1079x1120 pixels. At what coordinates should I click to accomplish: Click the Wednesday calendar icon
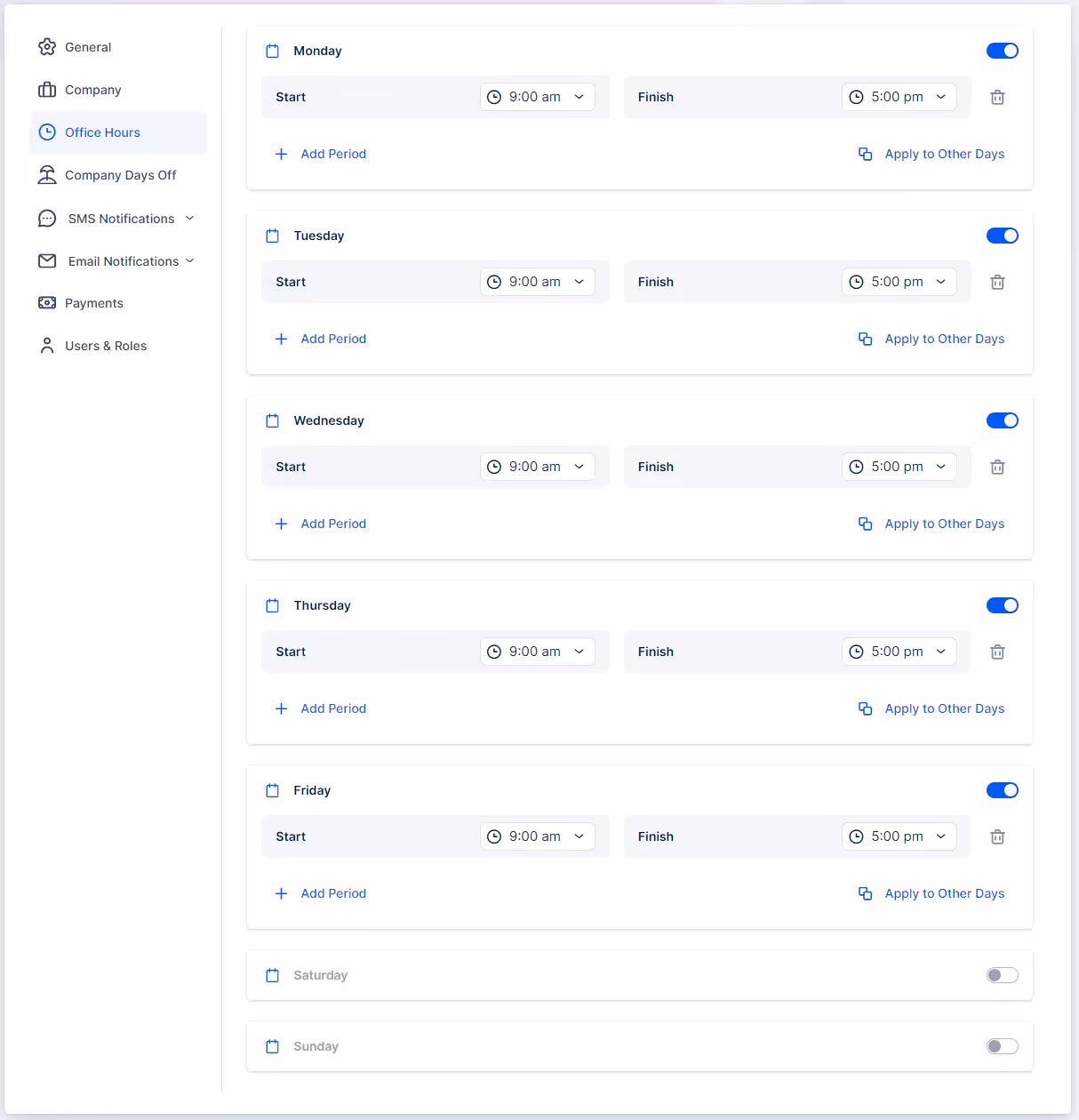pos(273,420)
